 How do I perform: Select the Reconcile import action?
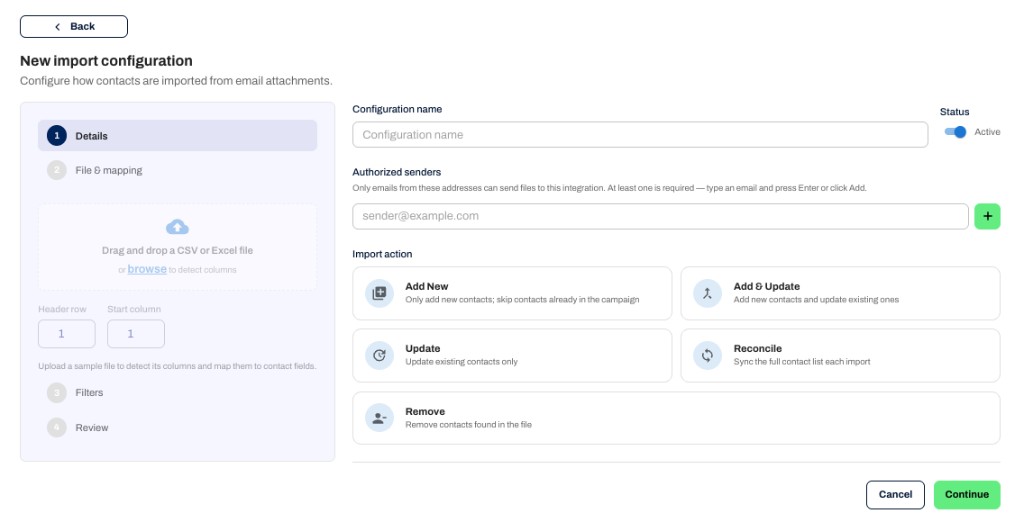(840, 355)
